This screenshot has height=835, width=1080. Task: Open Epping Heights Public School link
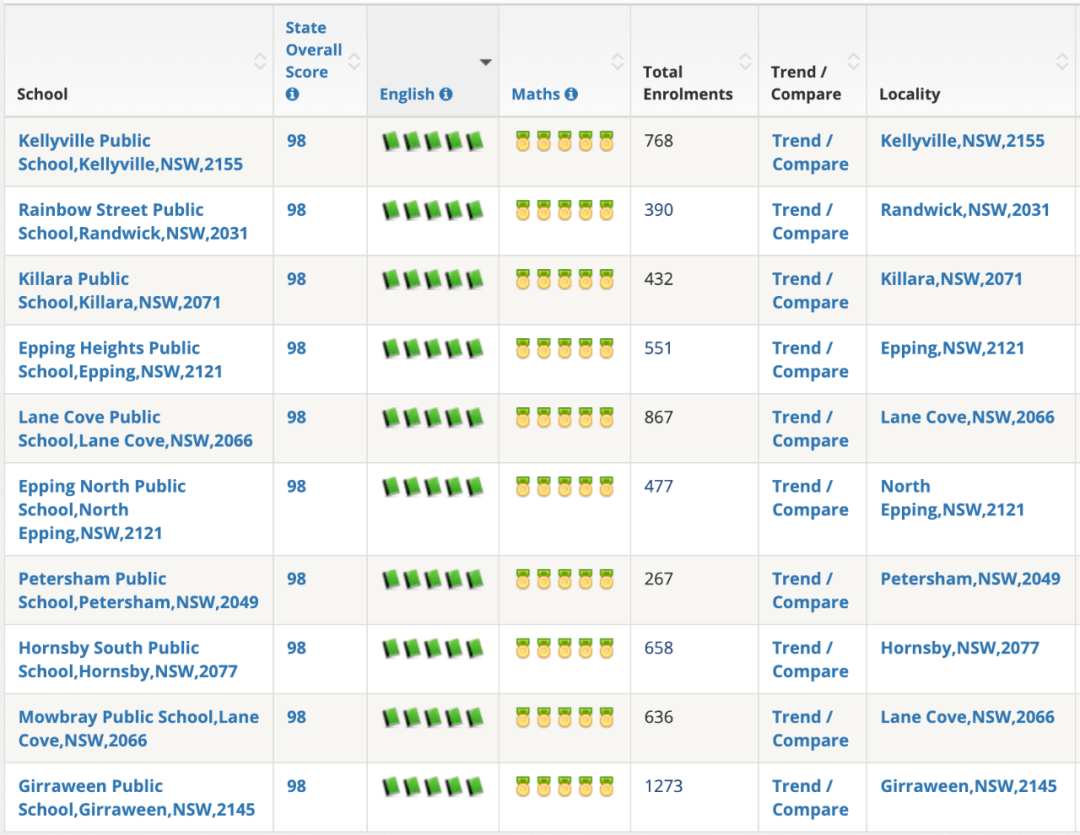(x=121, y=360)
